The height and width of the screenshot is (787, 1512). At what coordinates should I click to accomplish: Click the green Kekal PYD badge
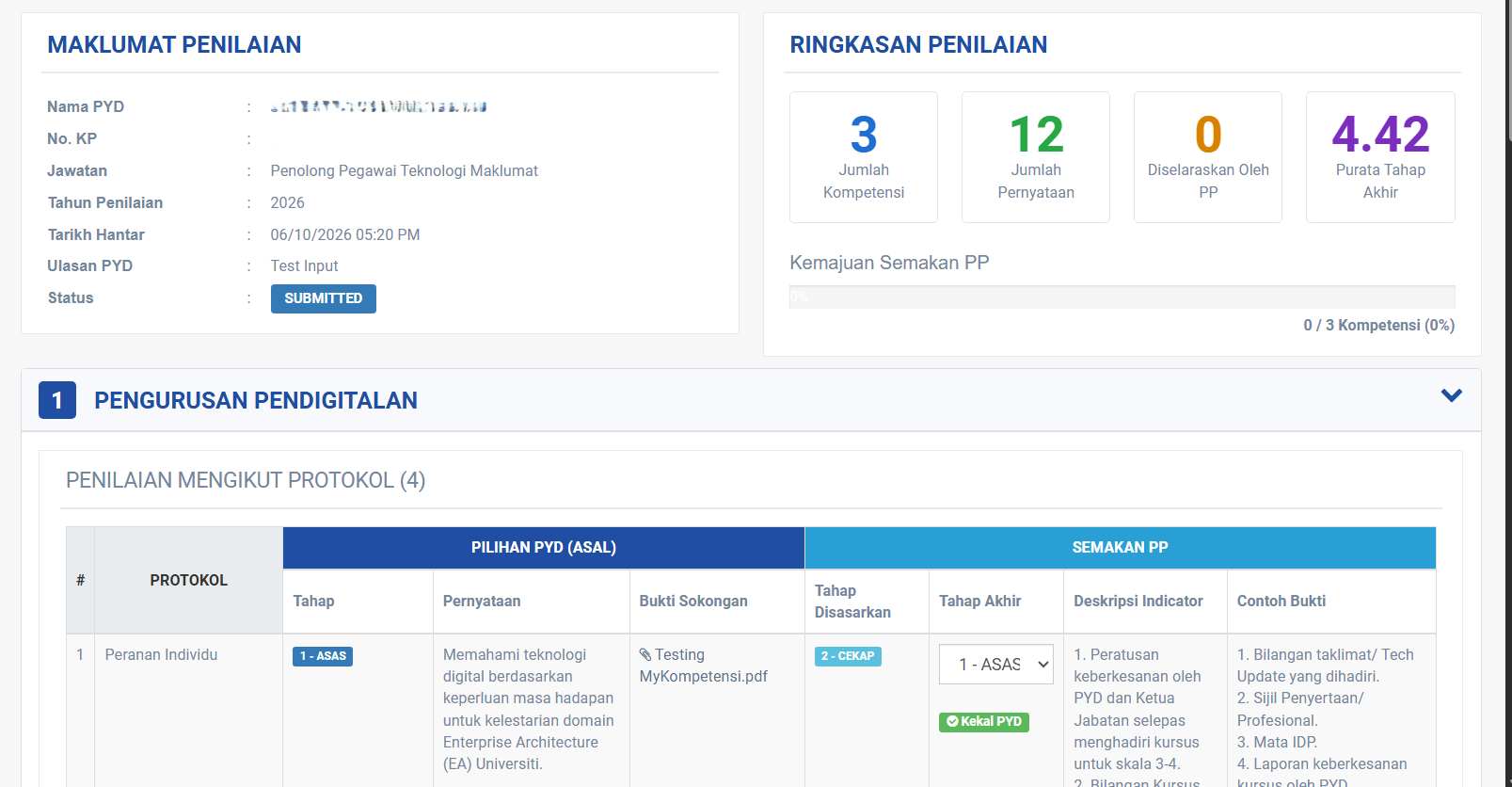[983, 722]
